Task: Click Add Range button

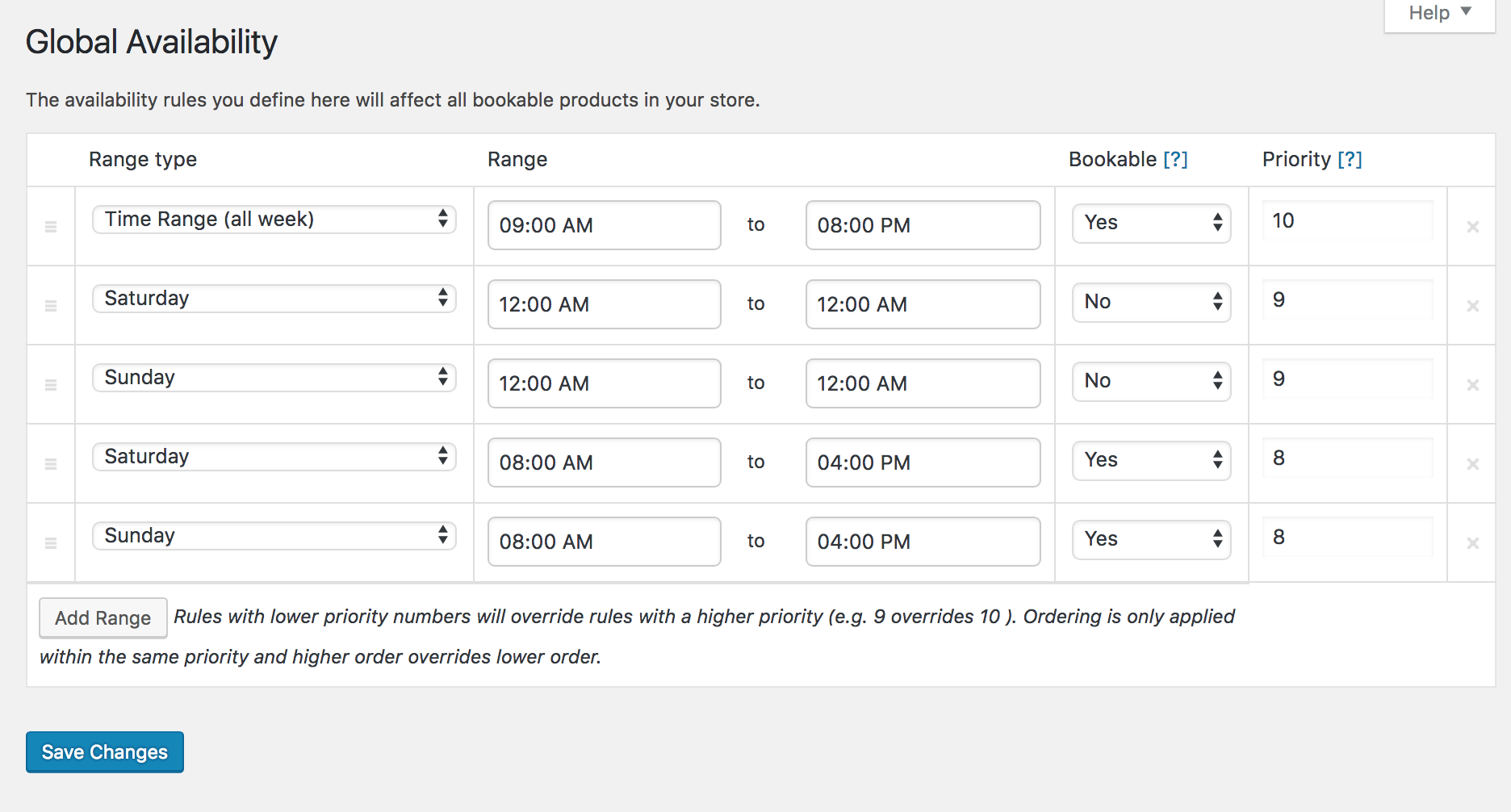Action: [x=103, y=618]
